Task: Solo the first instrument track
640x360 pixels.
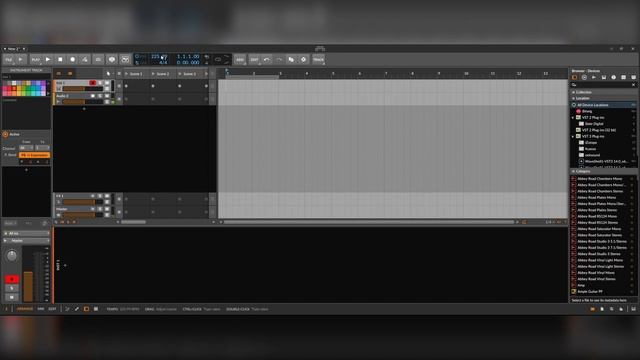Action: 100,83
